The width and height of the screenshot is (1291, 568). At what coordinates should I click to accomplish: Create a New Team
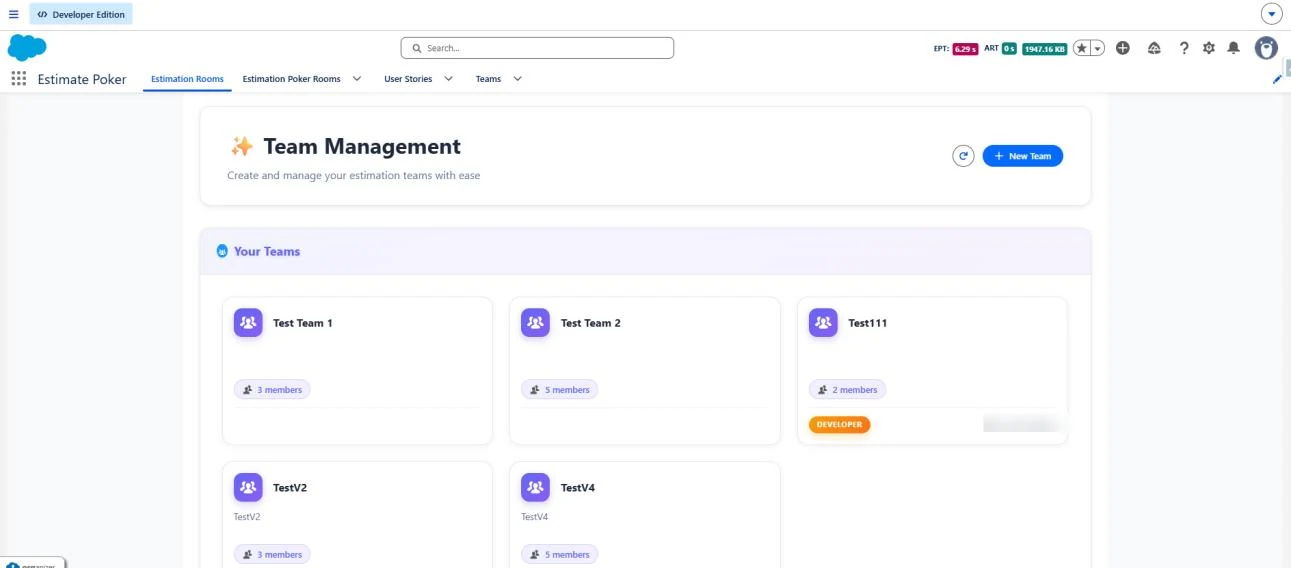(1022, 156)
